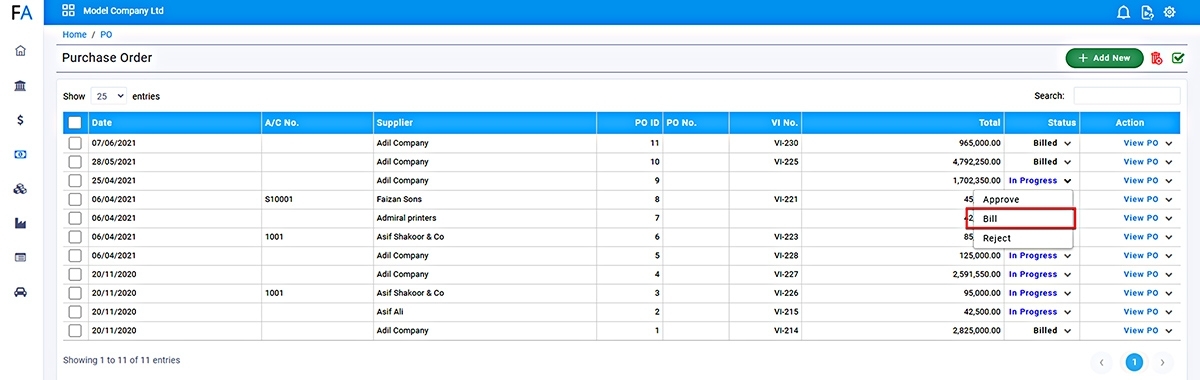Viewport: 1200px width, 380px height.
Task: Click the green checkmark approve icon
Action: point(1178,58)
